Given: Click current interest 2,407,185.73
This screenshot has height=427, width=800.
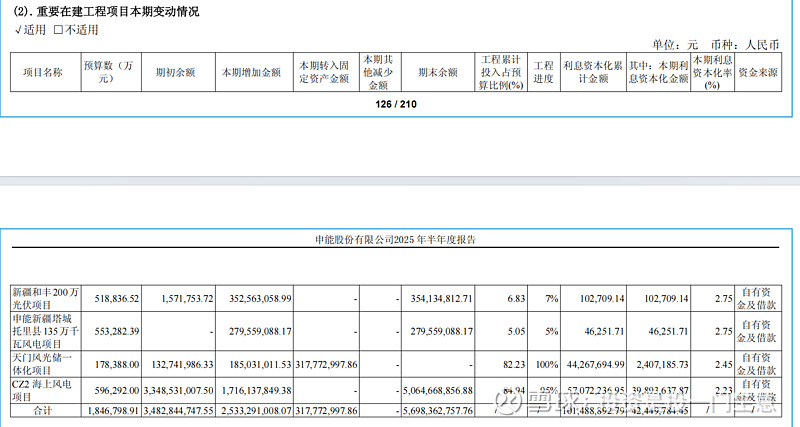Looking at the screenshot, I should (662, 365).
